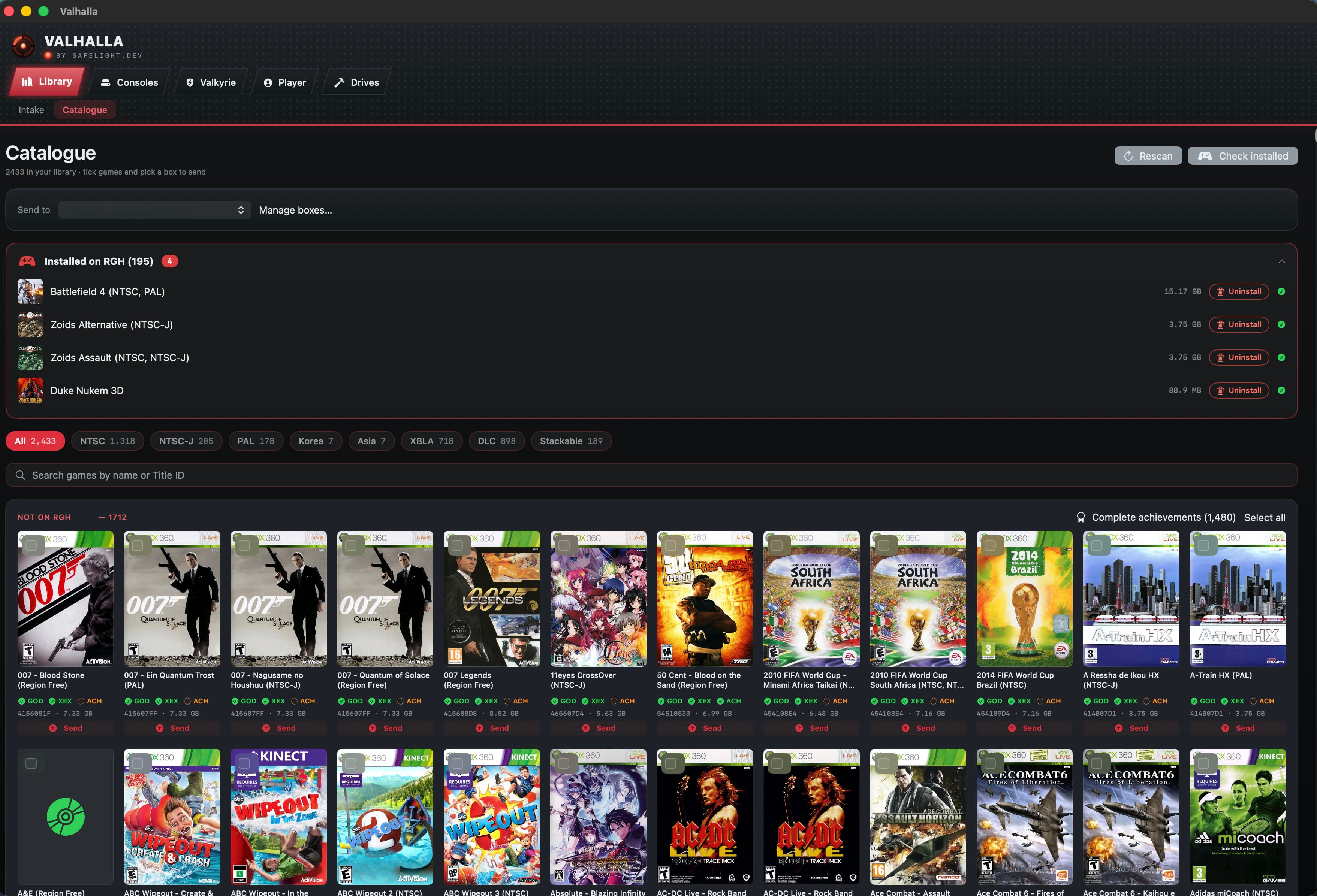
Task: Click the controller icon beside Installed on RGH
Action: [x=27, y=261]
